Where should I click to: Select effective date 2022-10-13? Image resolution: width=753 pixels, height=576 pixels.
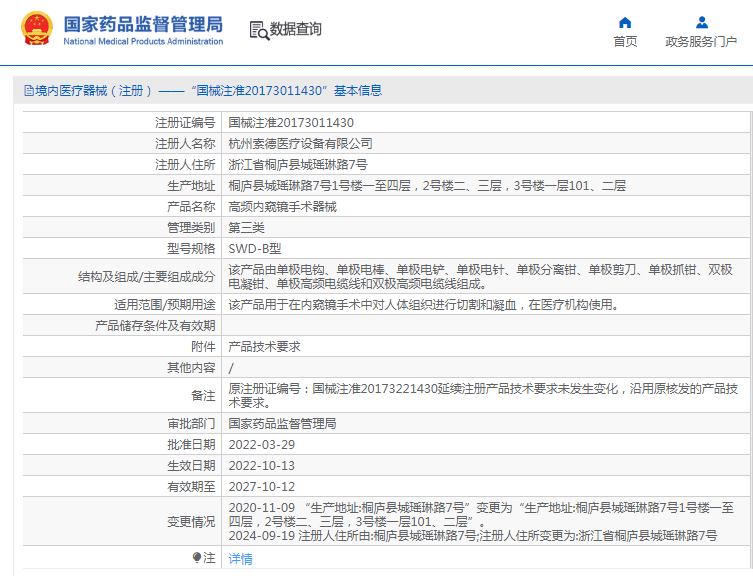point(262,466)
